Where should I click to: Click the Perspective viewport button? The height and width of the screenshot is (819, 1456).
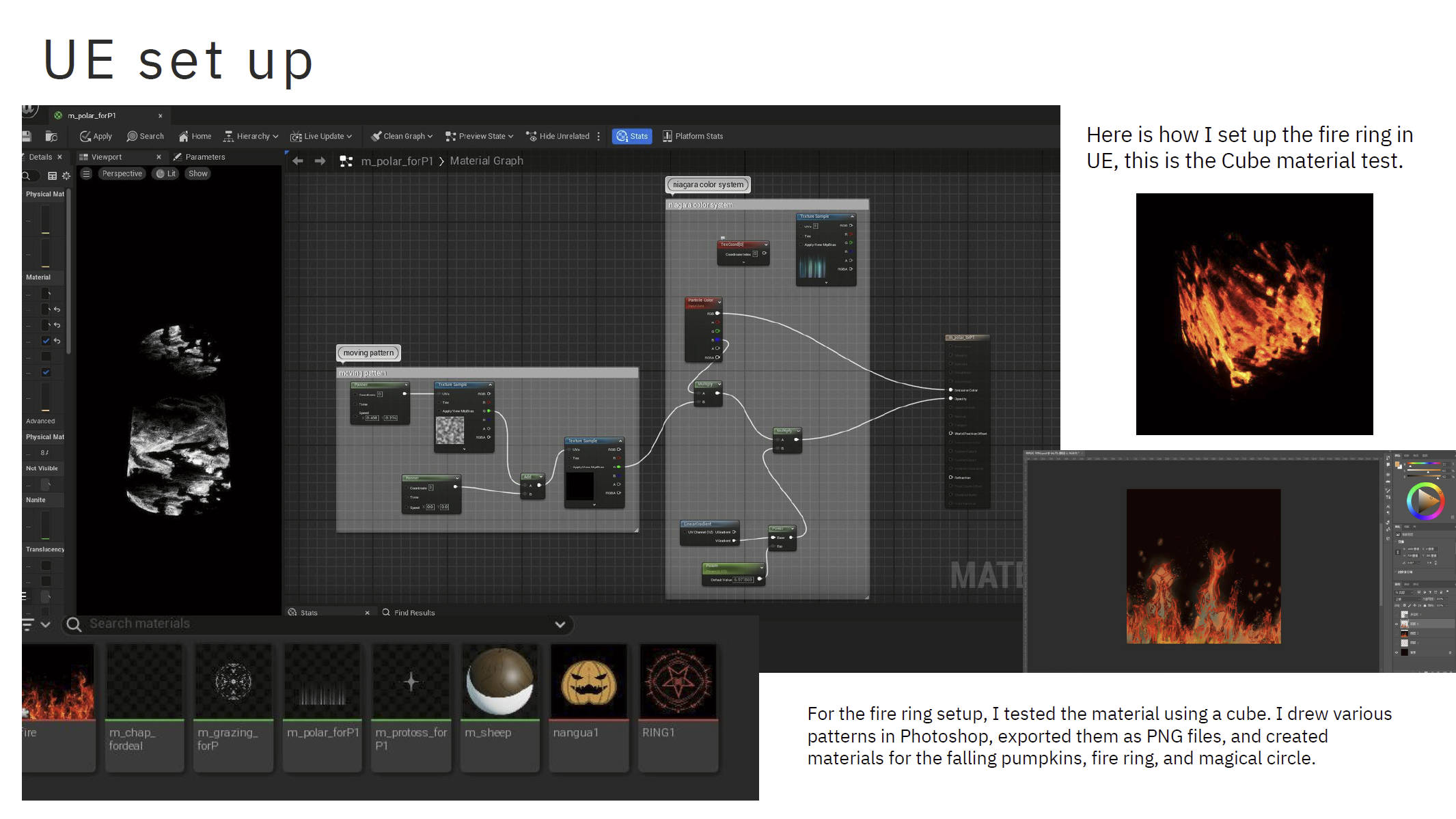(122, 173)
